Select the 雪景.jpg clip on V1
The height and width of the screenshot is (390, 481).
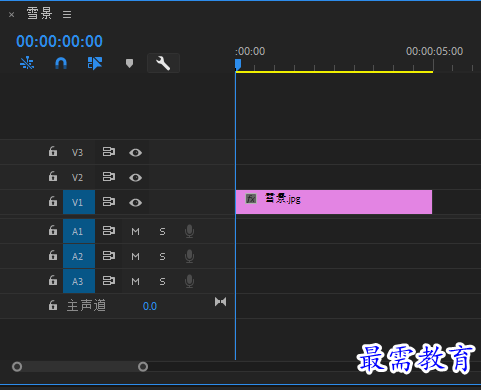334,202
